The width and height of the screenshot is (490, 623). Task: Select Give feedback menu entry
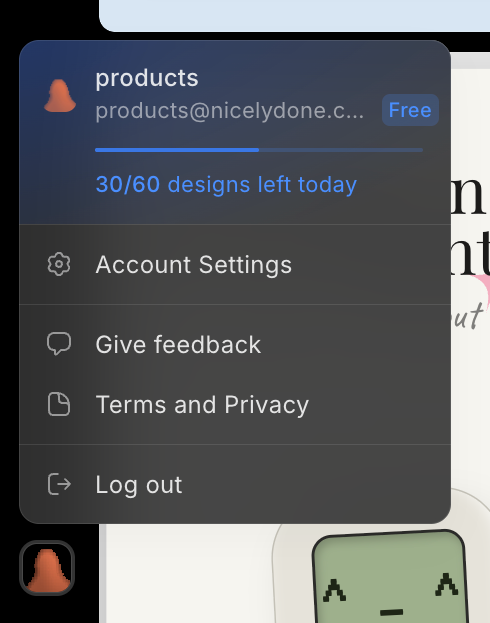tap(235, 344)
